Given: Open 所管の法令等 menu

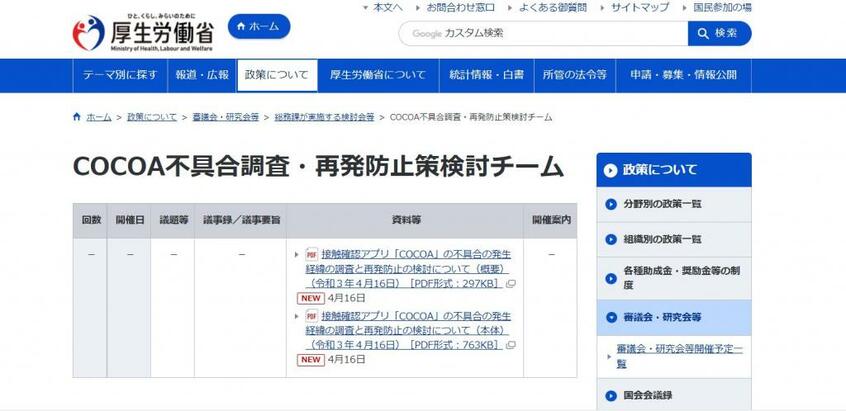Looking at the screenshot, I should click(575, 76).
